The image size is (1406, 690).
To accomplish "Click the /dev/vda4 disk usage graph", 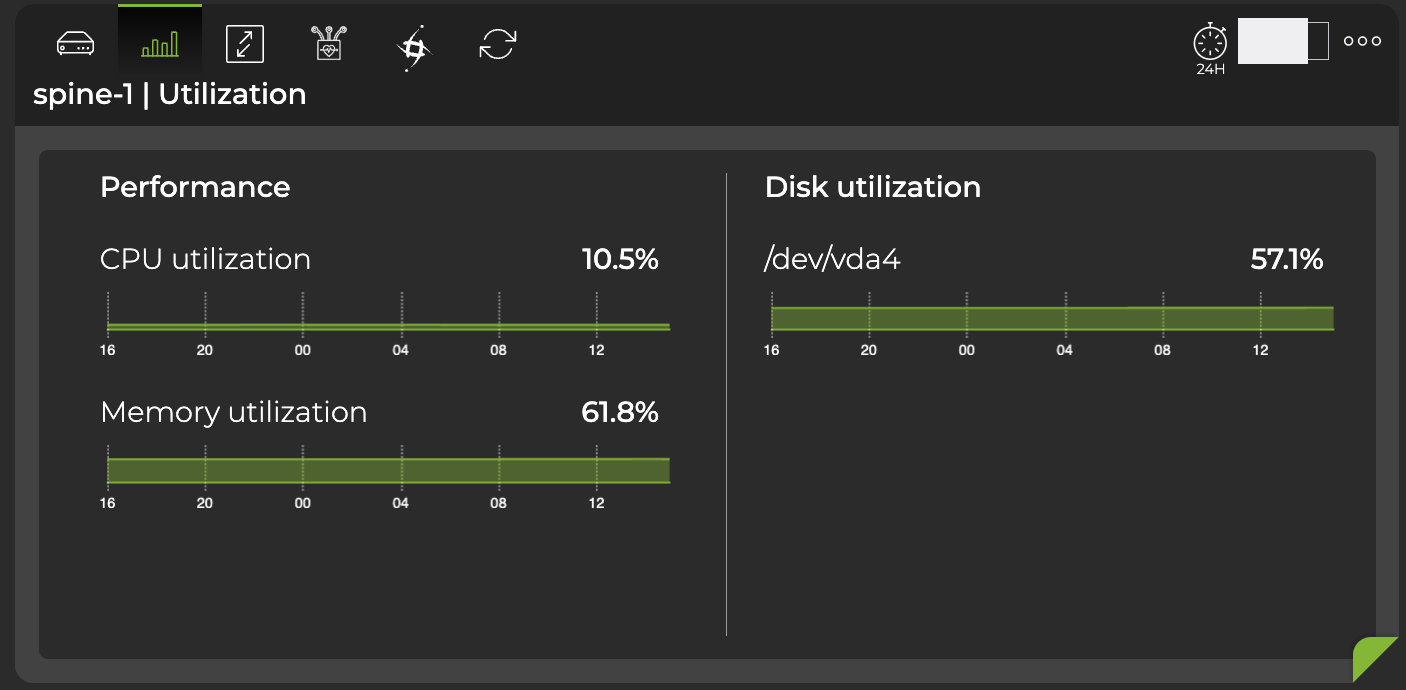I will [x=1052, y=317].
